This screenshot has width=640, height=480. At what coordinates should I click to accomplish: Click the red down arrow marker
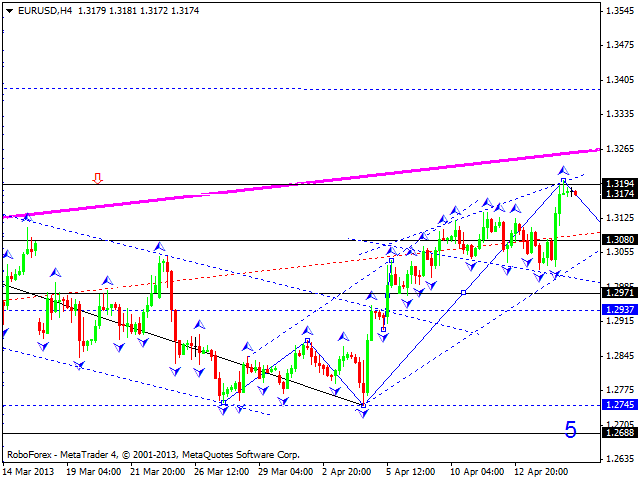click(97, 178)
